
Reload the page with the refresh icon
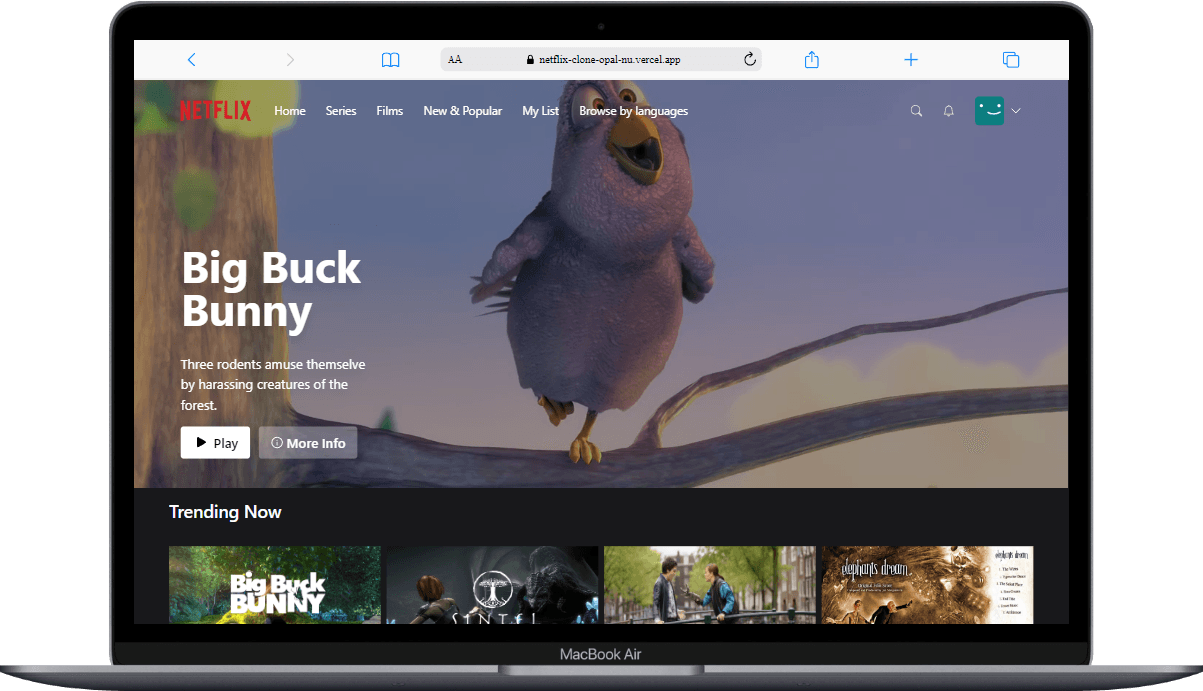pyautogui.click(x=750, y=60)
